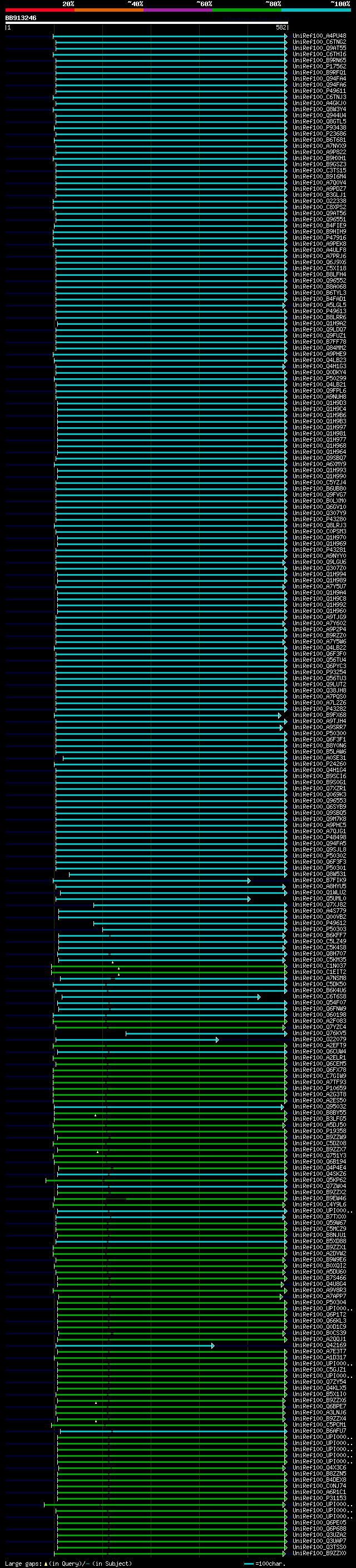Click hit UniRef100_P31153
The width and height of the screenshot is (356, 1568).
pyautogui.click(x=319, y=1498)
